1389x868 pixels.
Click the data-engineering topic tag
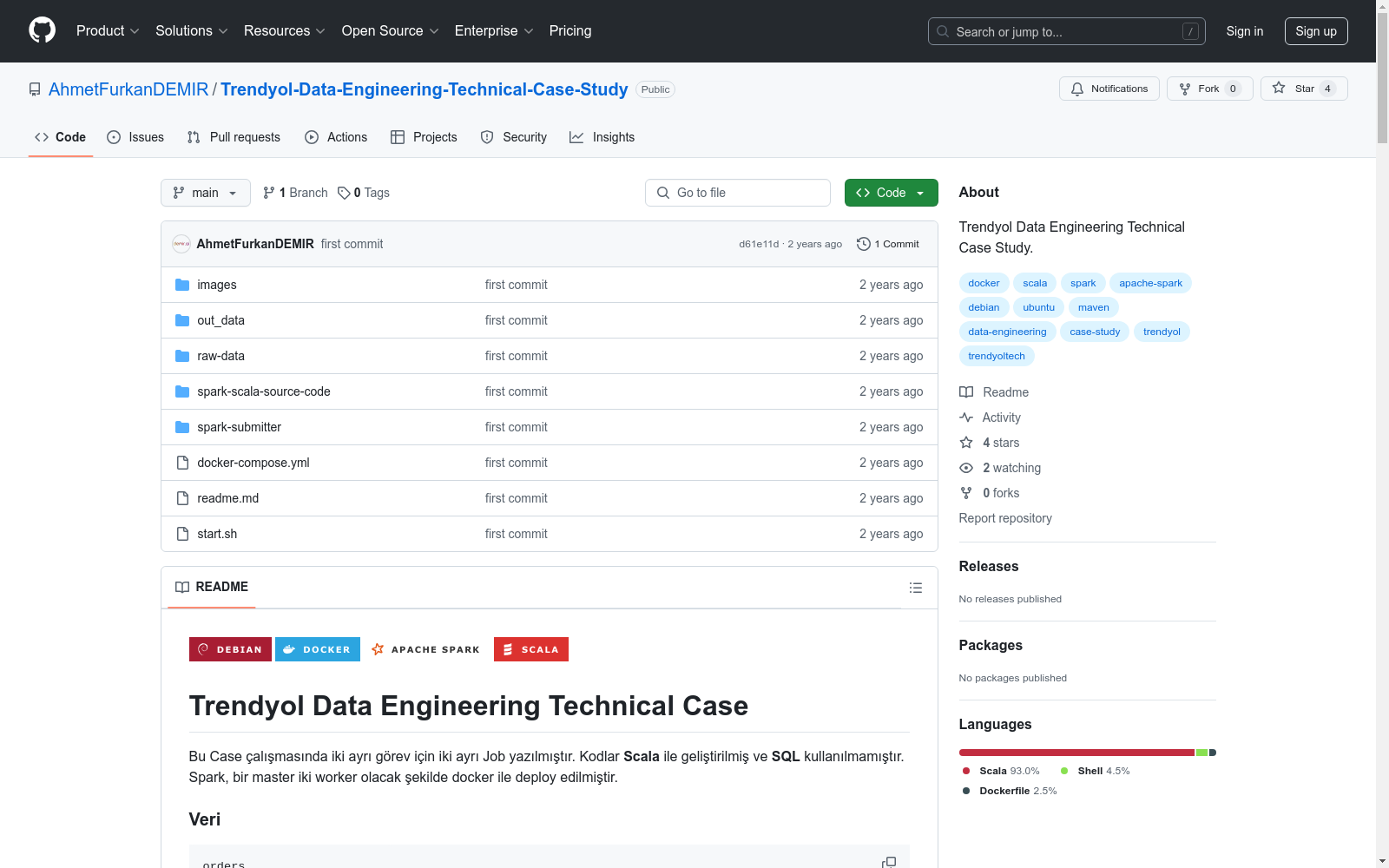(1007, 332)
